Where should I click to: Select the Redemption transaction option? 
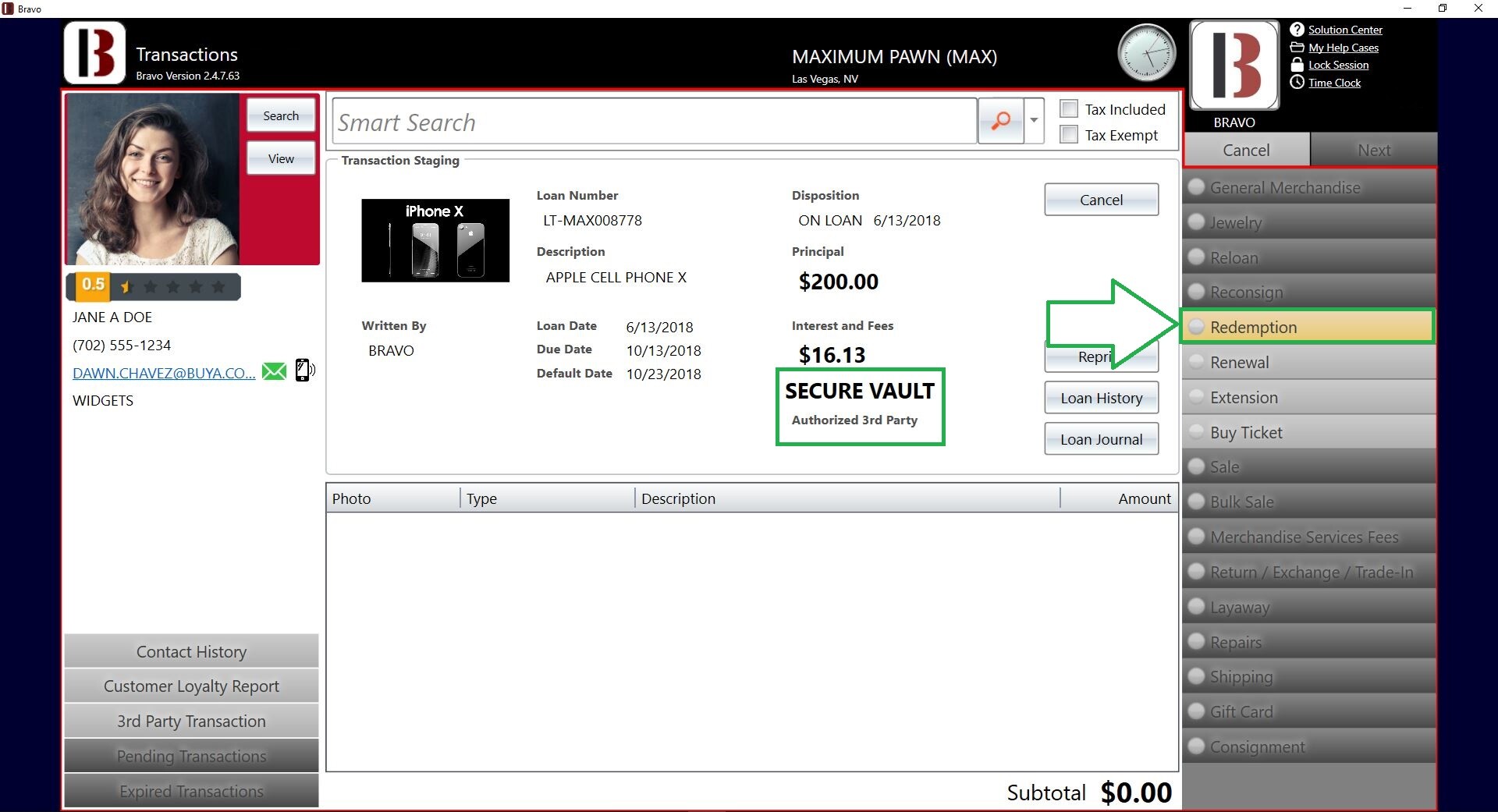1309,327
